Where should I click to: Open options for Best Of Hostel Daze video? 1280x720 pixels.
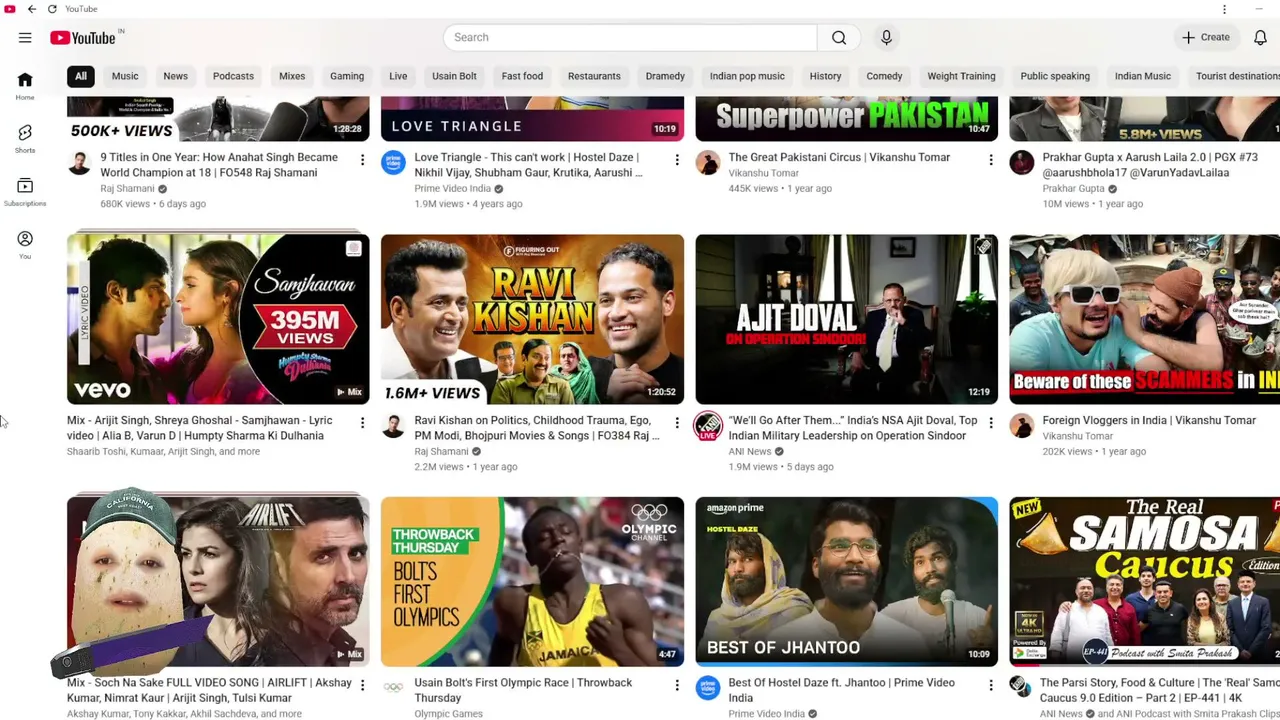[x=990, y=685]
